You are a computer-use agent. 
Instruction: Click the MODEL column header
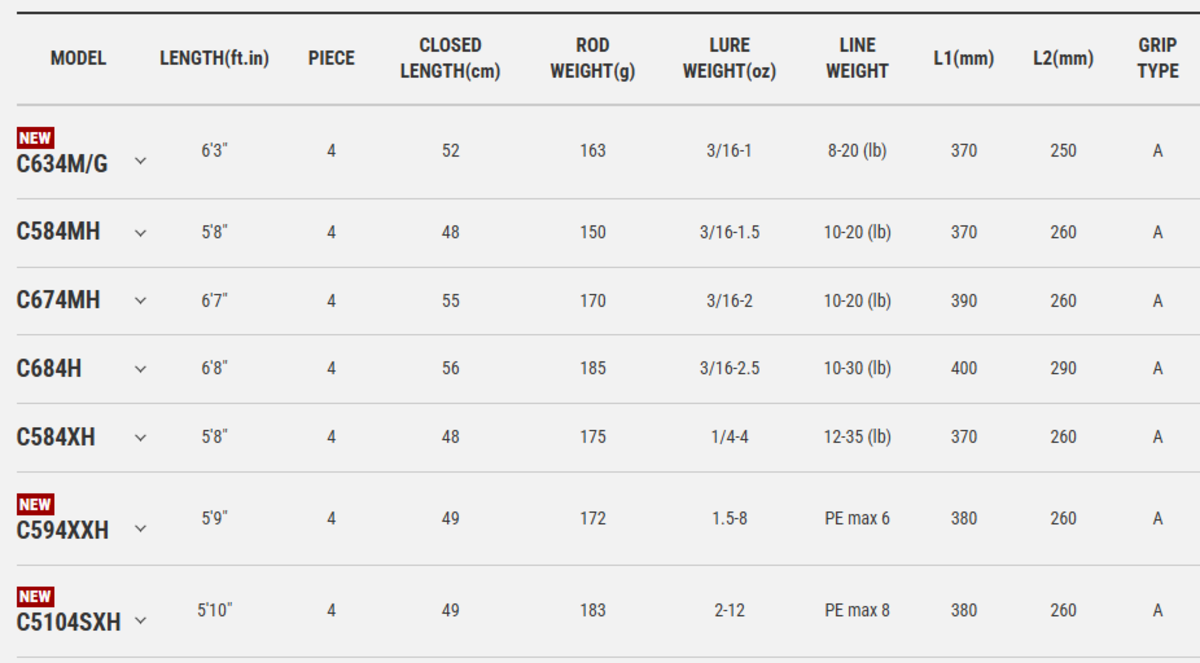78,58
